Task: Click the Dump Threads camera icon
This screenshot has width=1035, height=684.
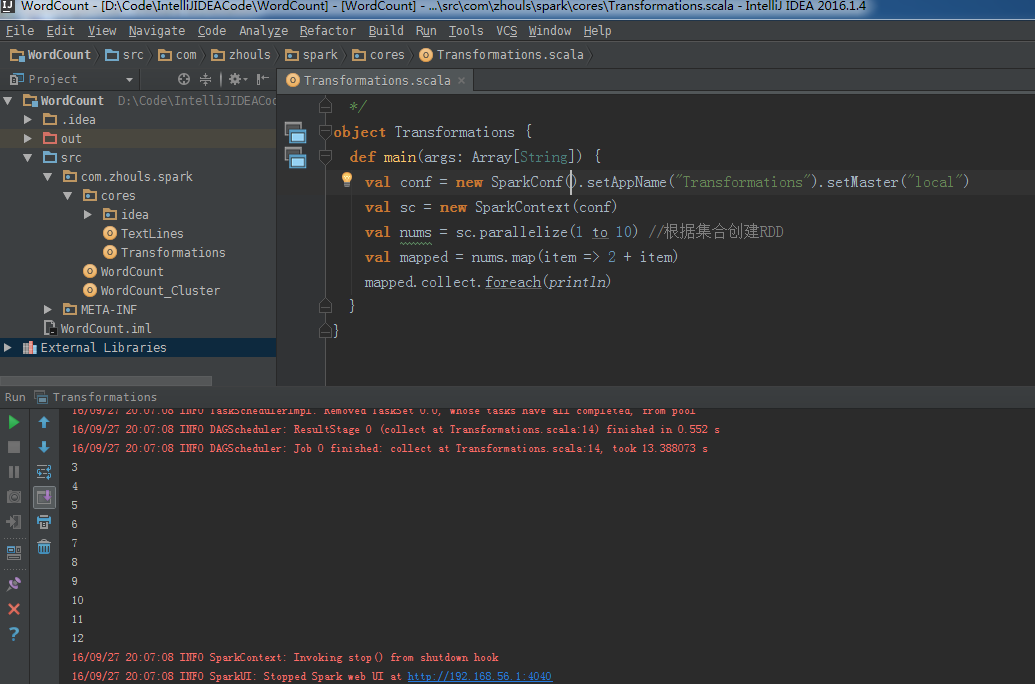Action: [x=13, y=497]
